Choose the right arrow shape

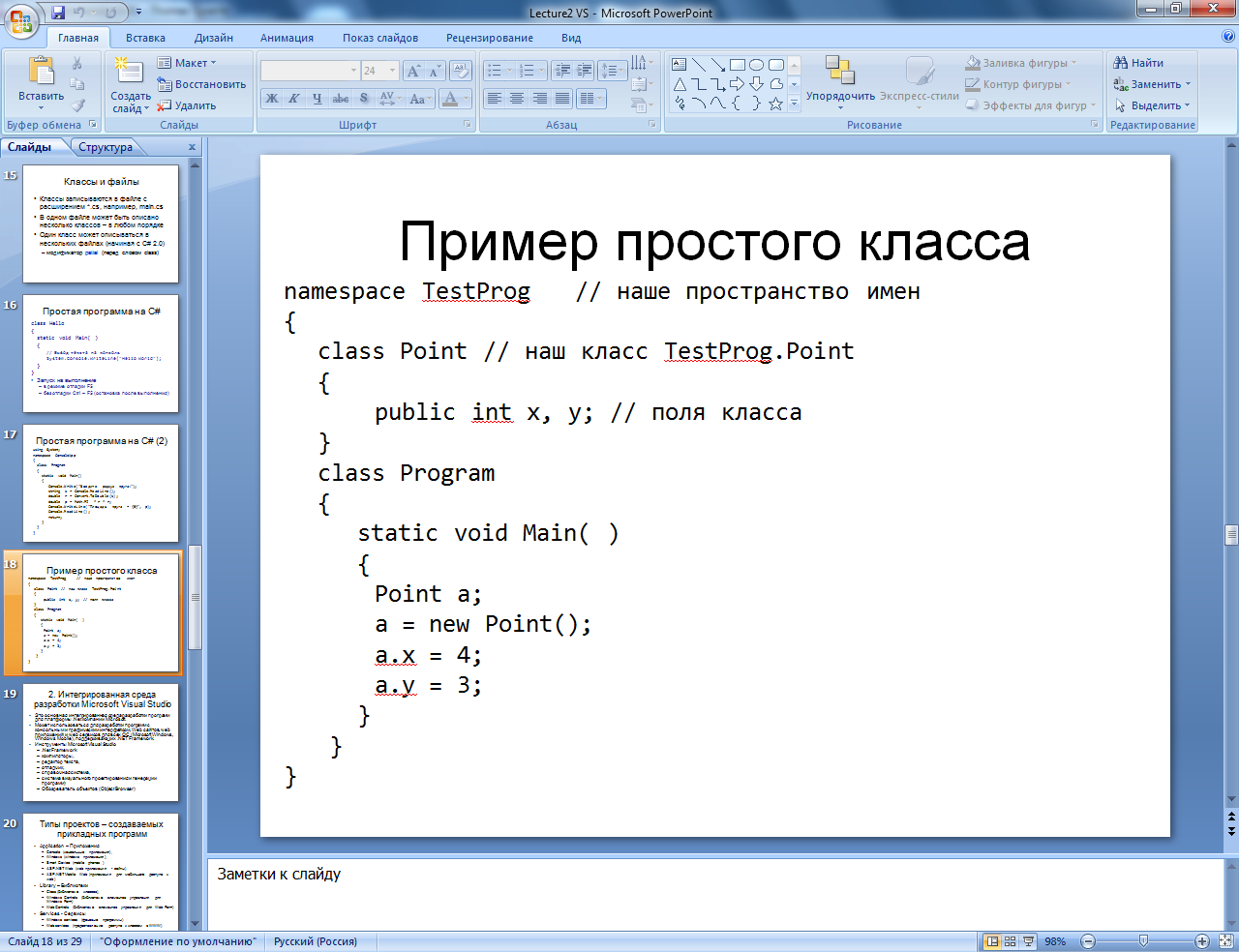tap(738, 84)
